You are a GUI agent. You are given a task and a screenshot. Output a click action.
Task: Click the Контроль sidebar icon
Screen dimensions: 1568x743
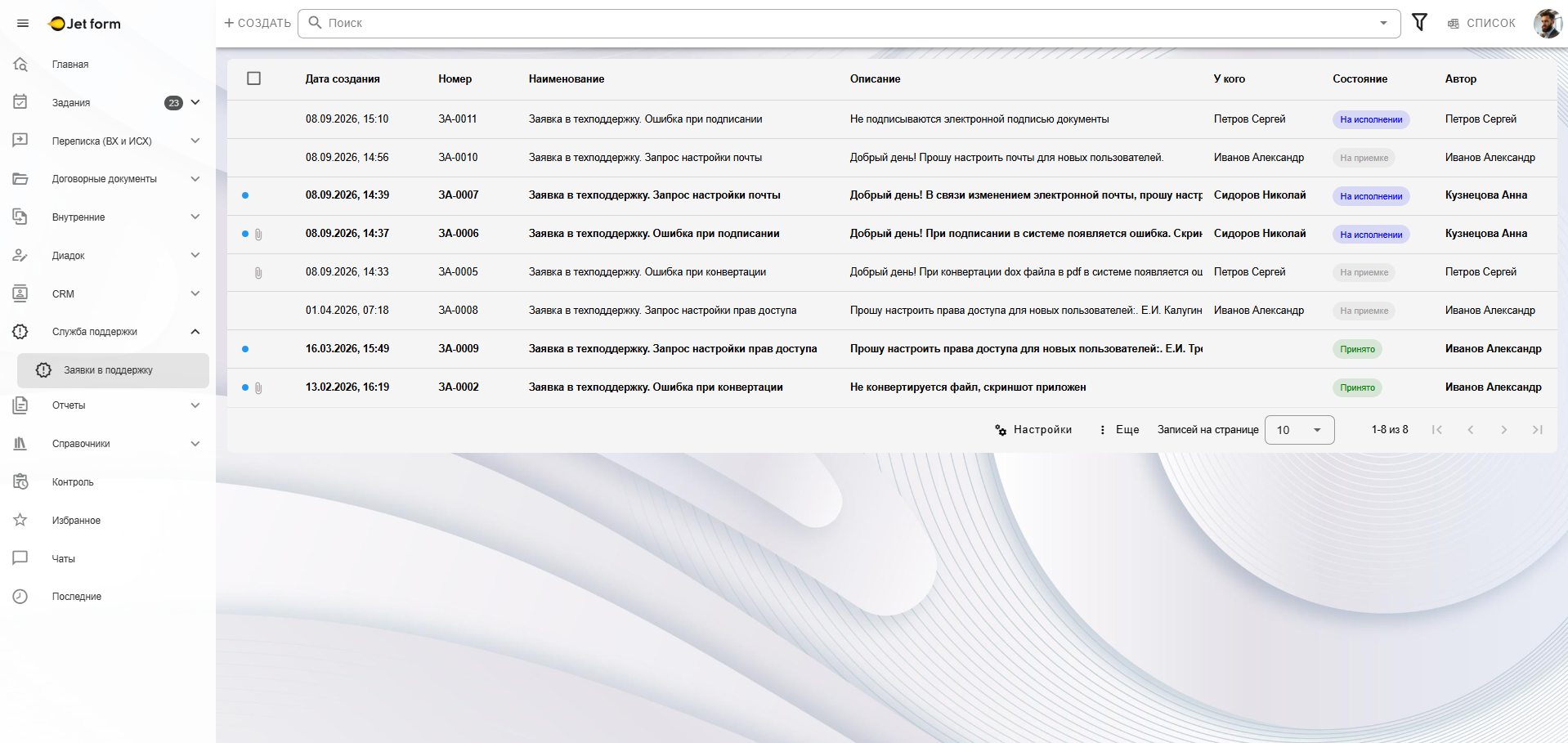click(20, 481)
